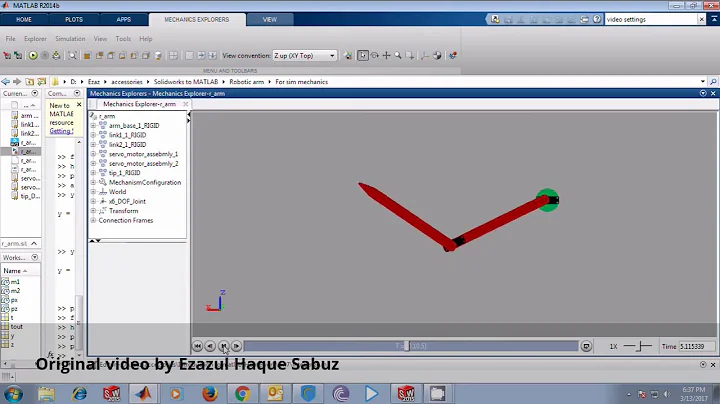
Task: Choose the Rotate view tool icon
Action: [x=375, y=56]
